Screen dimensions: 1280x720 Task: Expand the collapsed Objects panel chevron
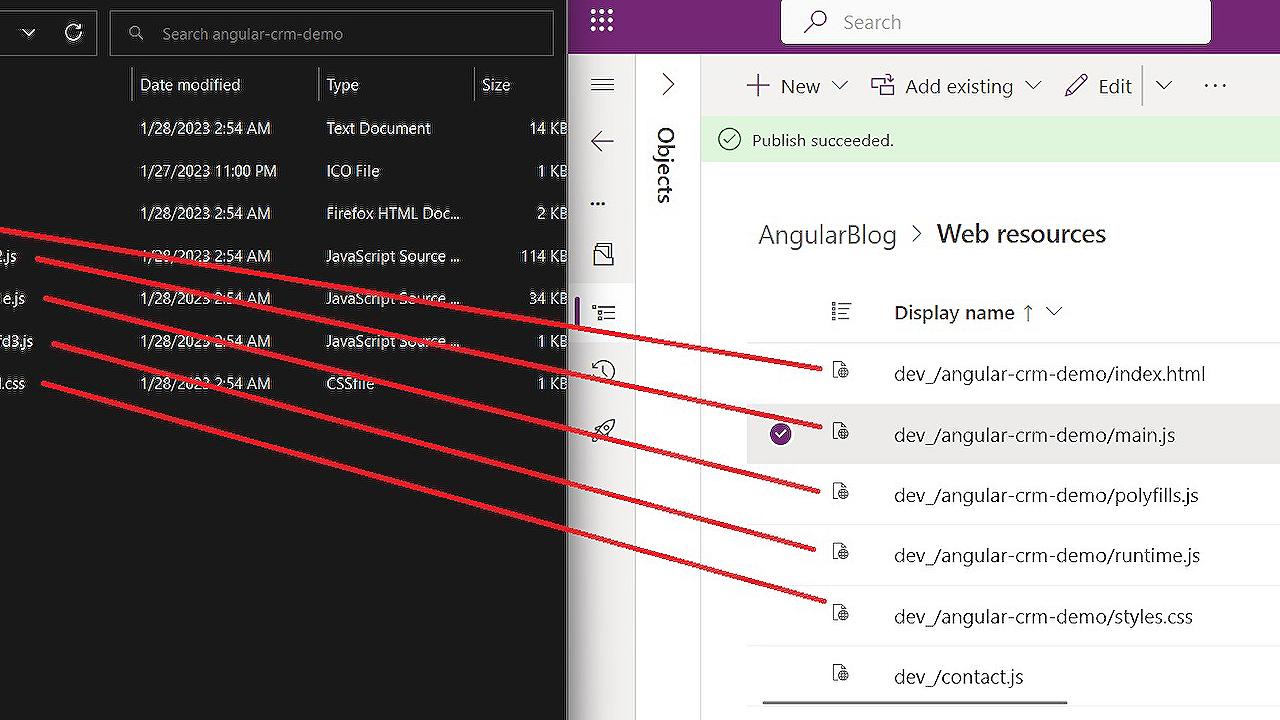click(x=668, y=84)
